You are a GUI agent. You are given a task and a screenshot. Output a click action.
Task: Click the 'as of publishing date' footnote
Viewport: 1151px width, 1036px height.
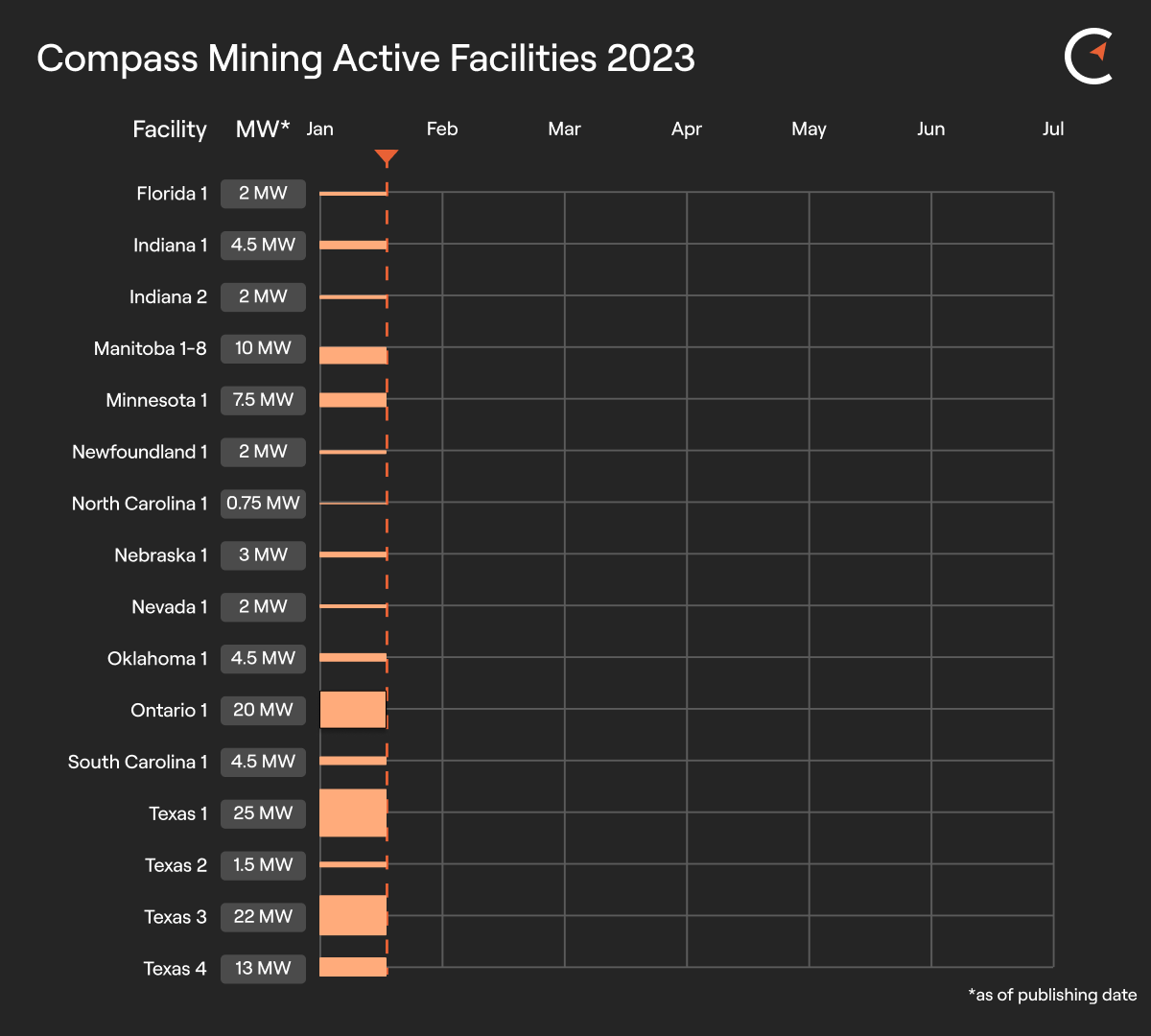(x=1052, y=995)
